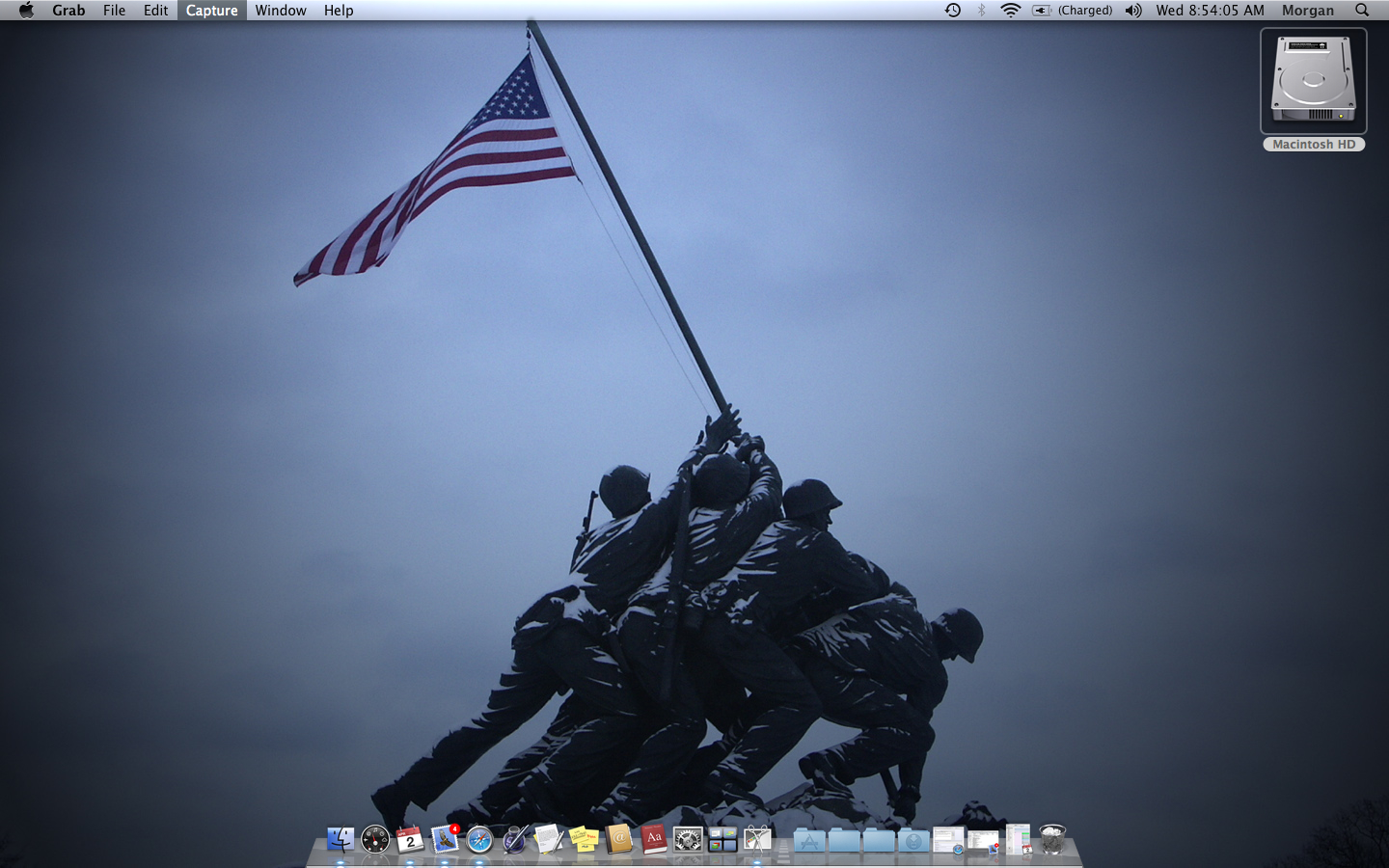
Task: Open Stickies yellow notes app
Action: click(x=584, y=839)
